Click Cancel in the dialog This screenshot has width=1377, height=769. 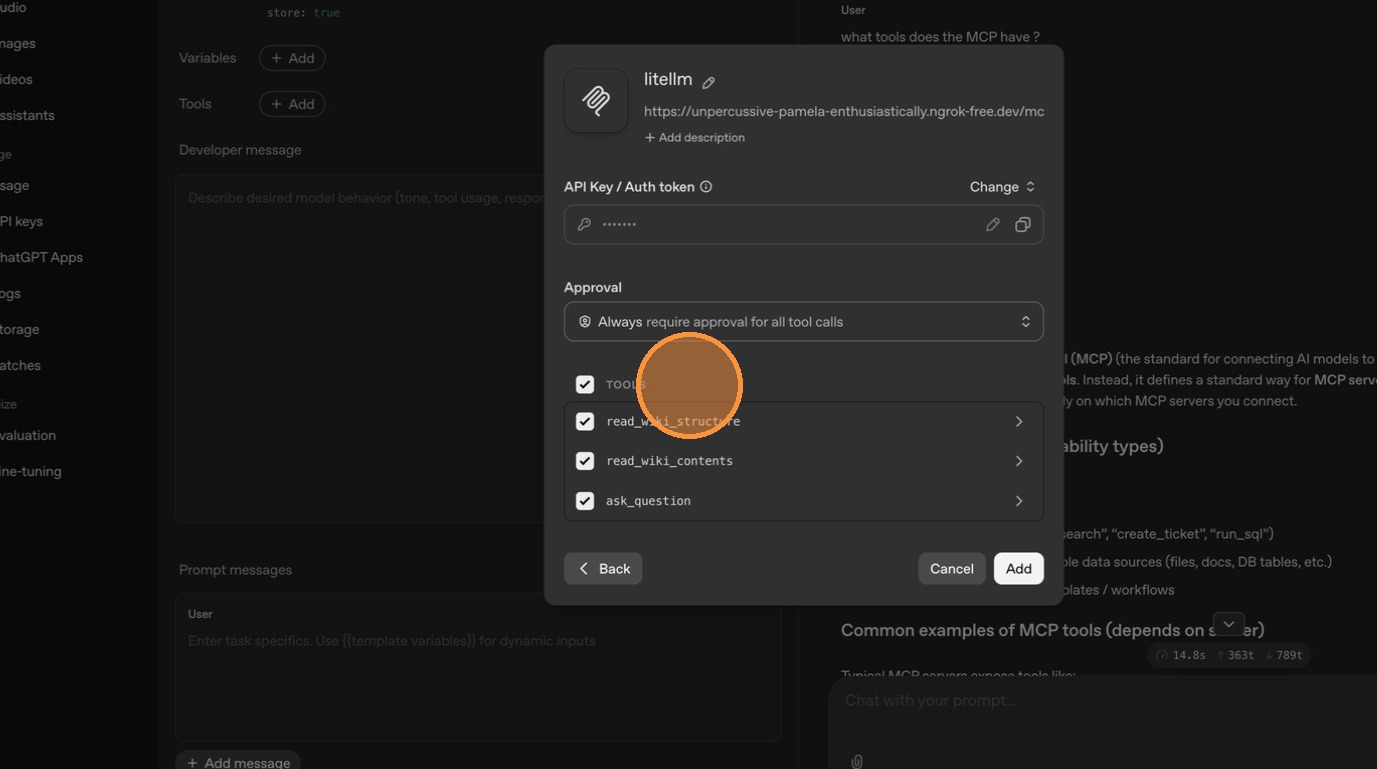(x=952, y=569)
